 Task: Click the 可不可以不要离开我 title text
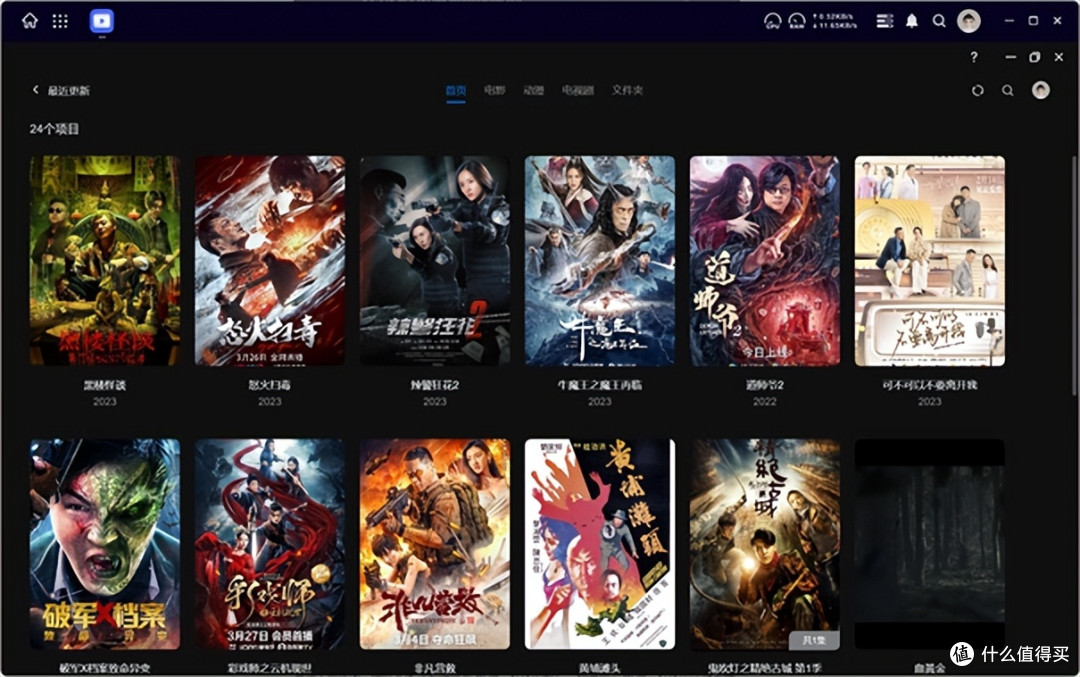click(x=930, y=385)
